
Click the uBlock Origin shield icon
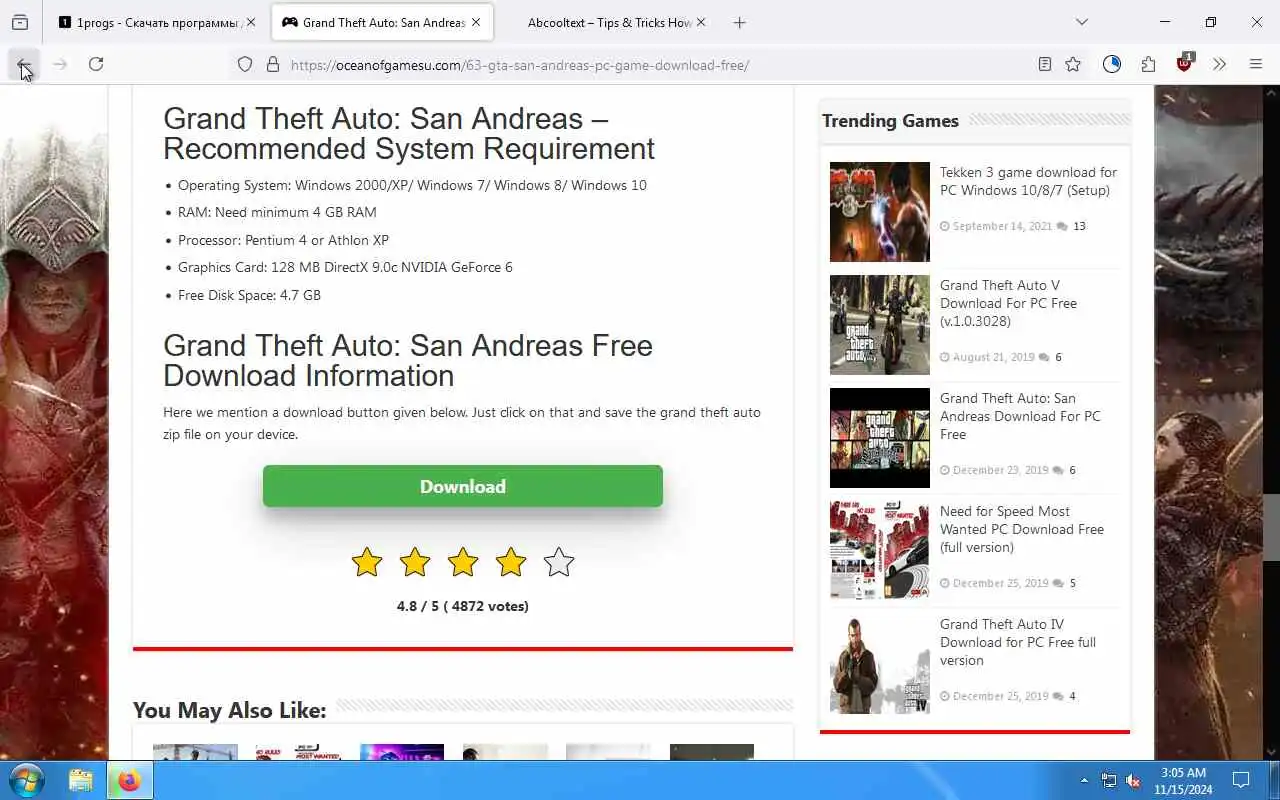1185,63
